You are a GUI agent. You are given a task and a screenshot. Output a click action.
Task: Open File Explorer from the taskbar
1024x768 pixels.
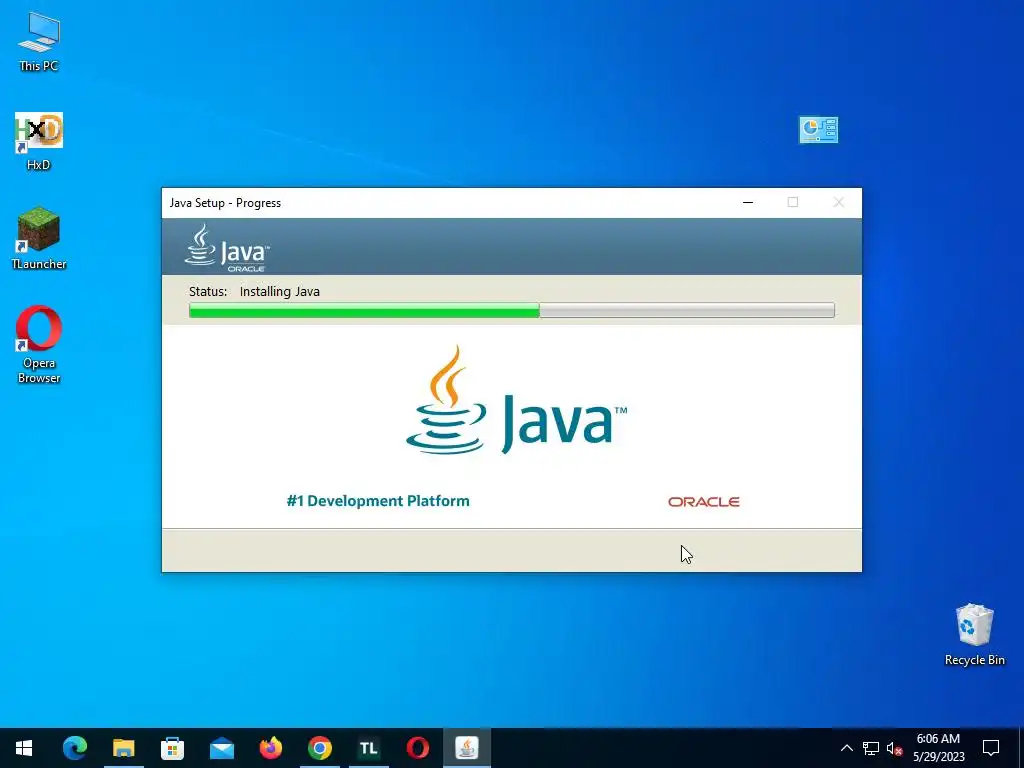(123, 748)
